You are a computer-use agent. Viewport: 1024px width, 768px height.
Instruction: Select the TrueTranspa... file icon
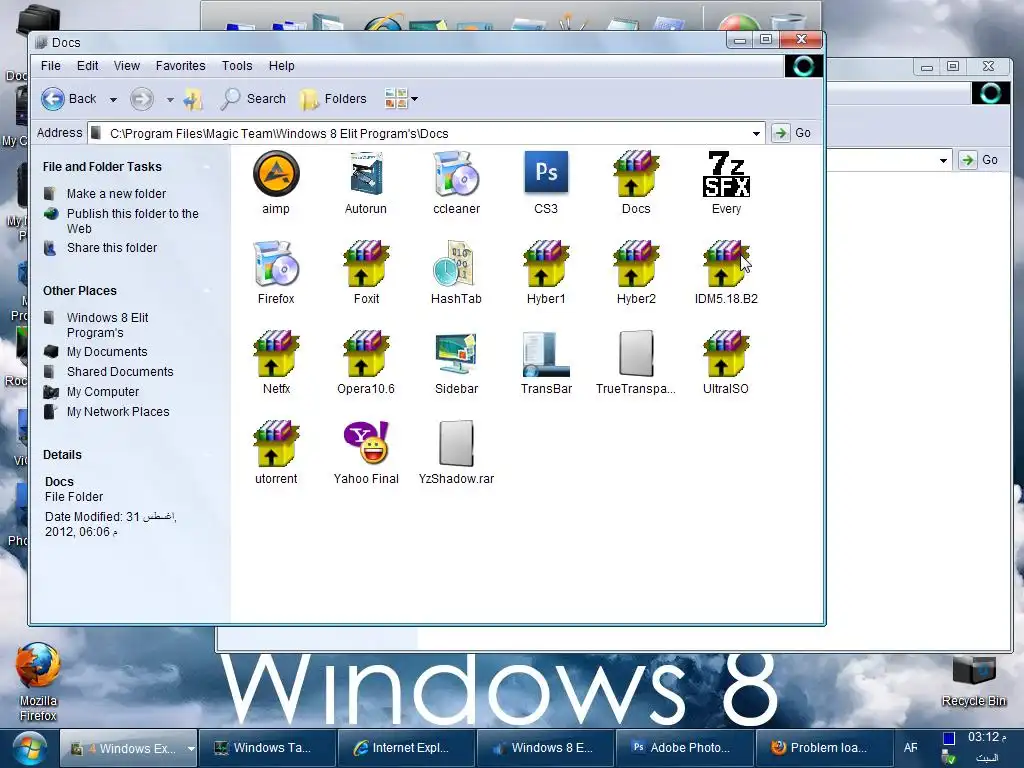tap(636, 354)
